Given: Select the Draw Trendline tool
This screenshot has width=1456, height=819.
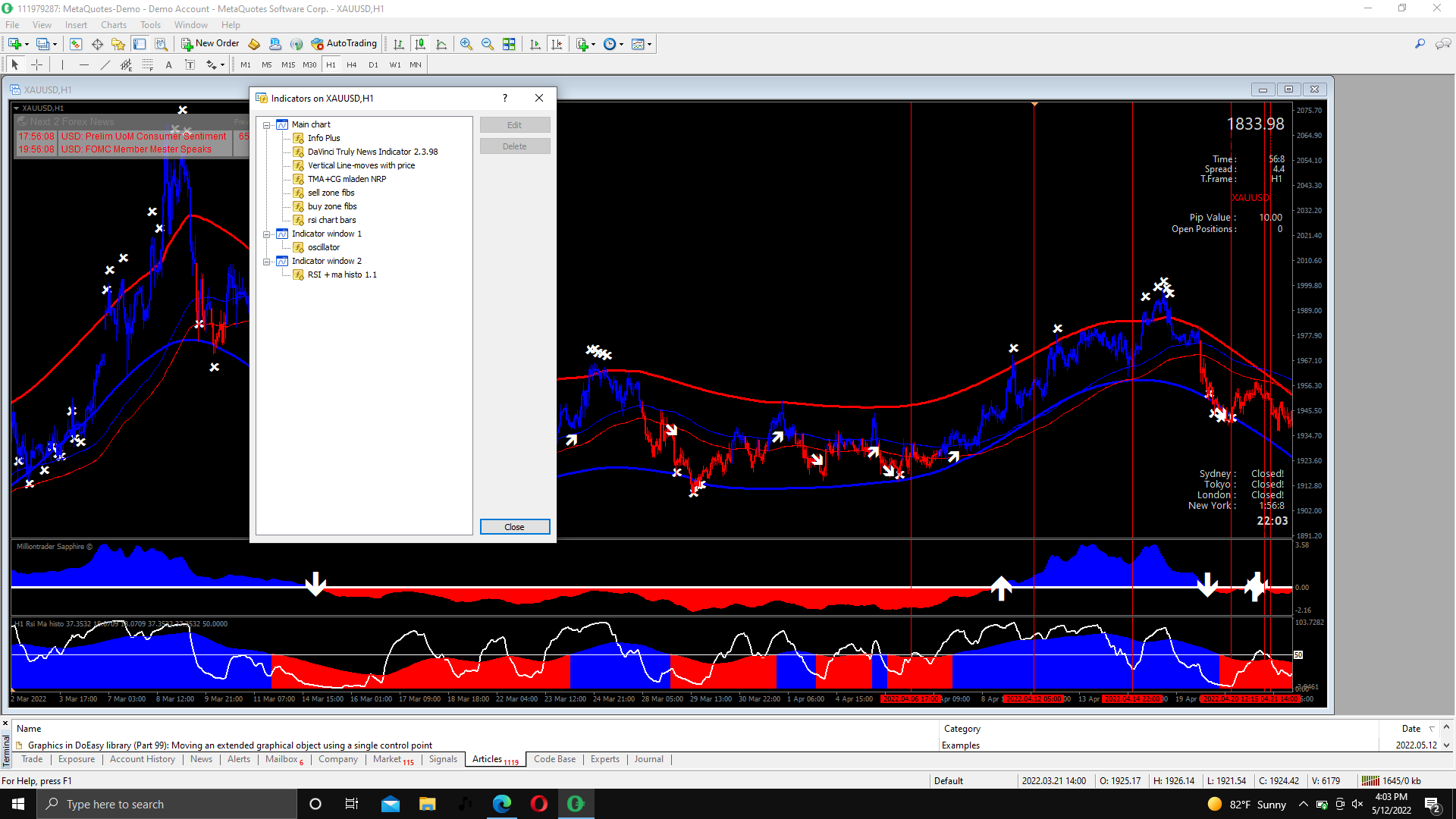Looking at the screenshot, I should [105, 65].
